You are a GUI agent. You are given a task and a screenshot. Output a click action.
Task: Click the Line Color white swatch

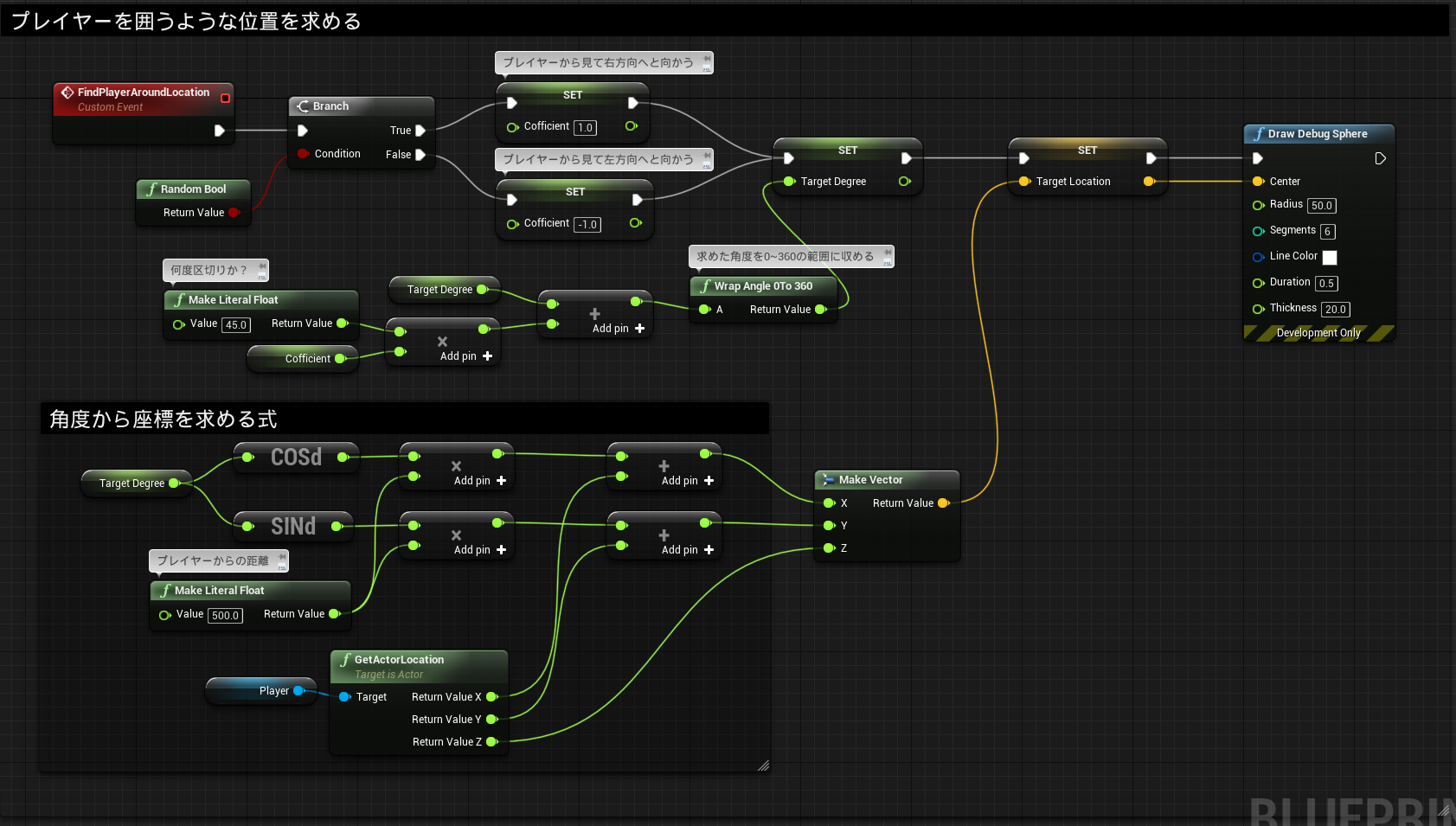tap(1330, 257)
